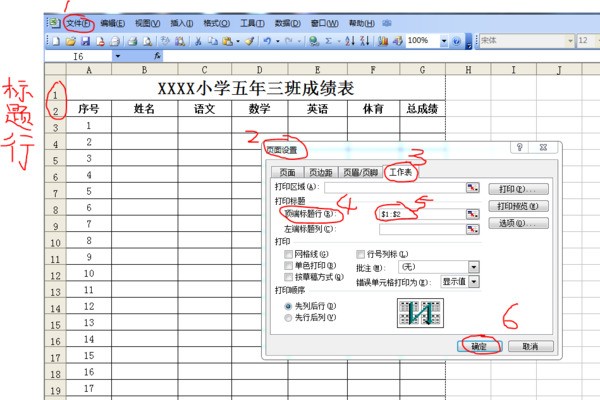The height and width of the screenshot is (400, 600).
Task: Open the zoom 100% dropdown arrow
Action: tap(444, 41)
